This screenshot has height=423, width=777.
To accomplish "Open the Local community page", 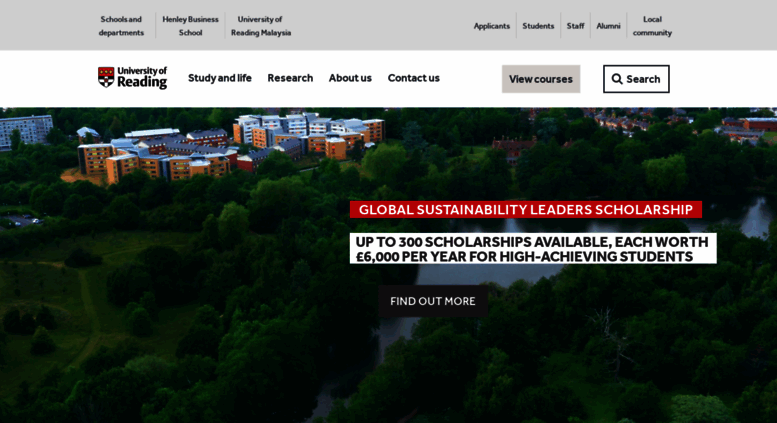I will [x=652, y=26].
